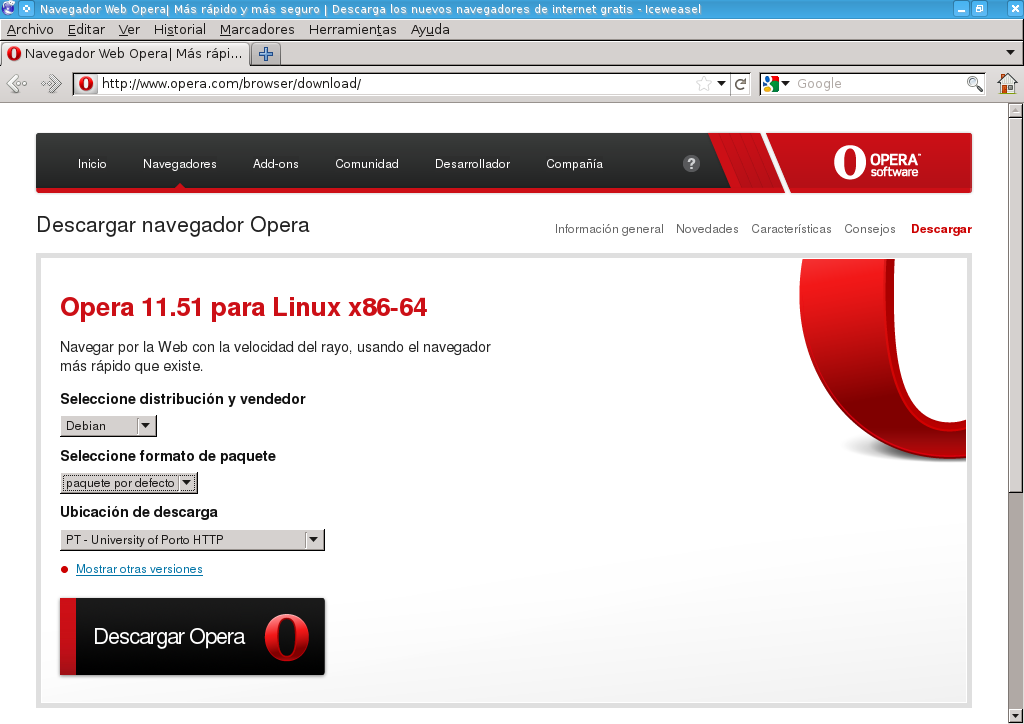Open the URL history dropdown arrow
Viewport: 1024px width, 724px height.
click(721, 84)
